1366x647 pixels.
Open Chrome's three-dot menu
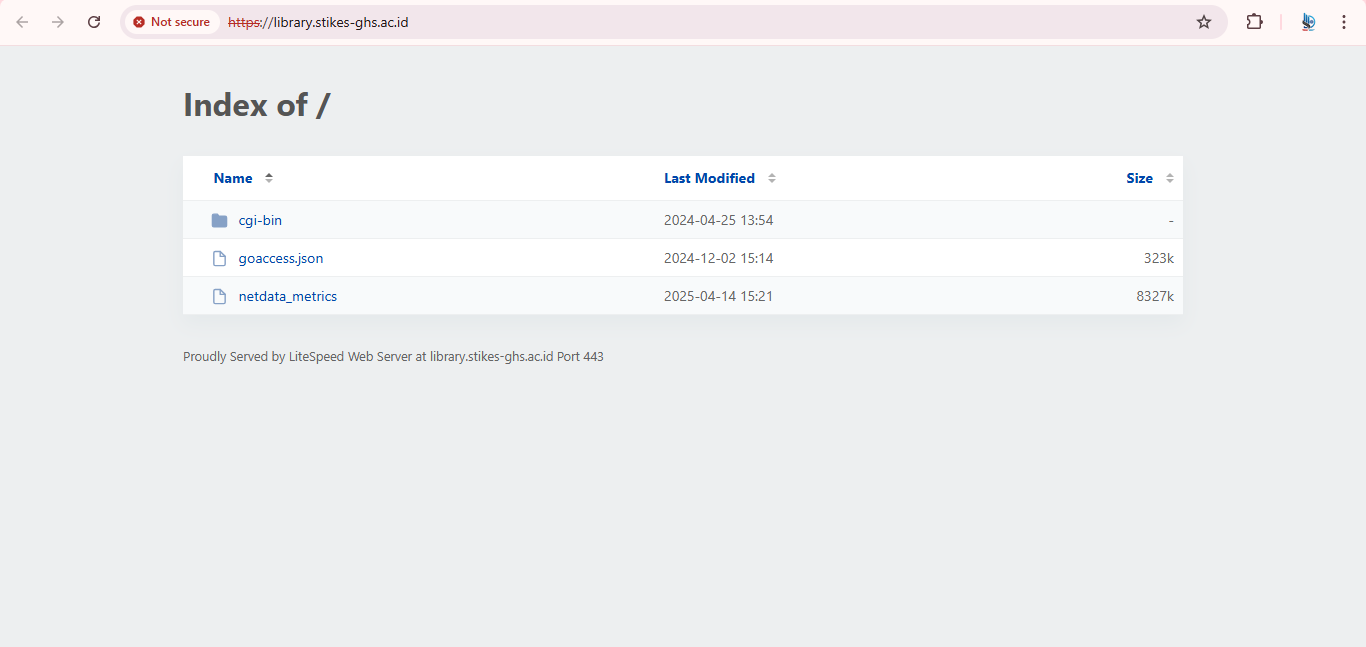coord(1344,22)
